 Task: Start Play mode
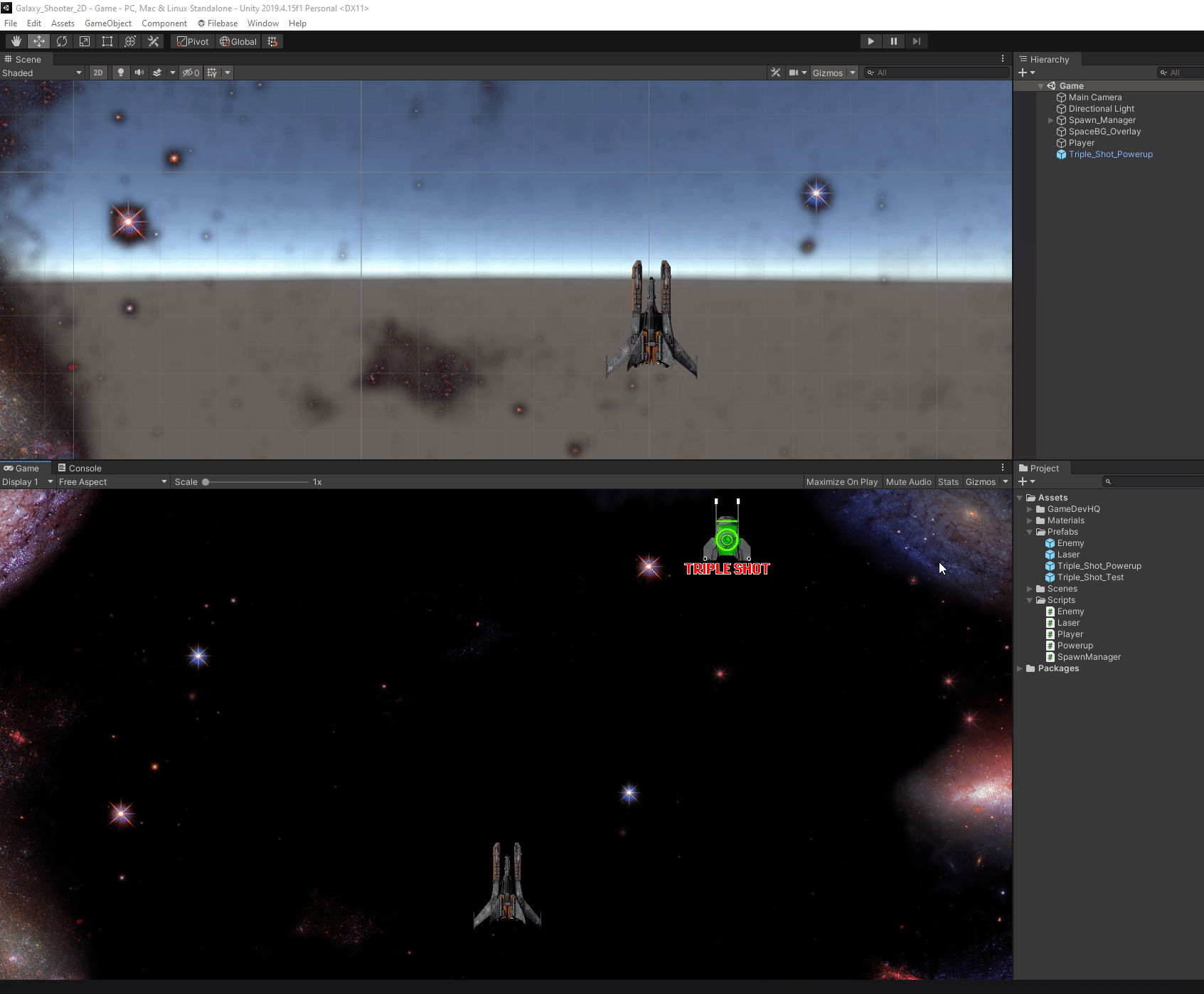[870, 41]
